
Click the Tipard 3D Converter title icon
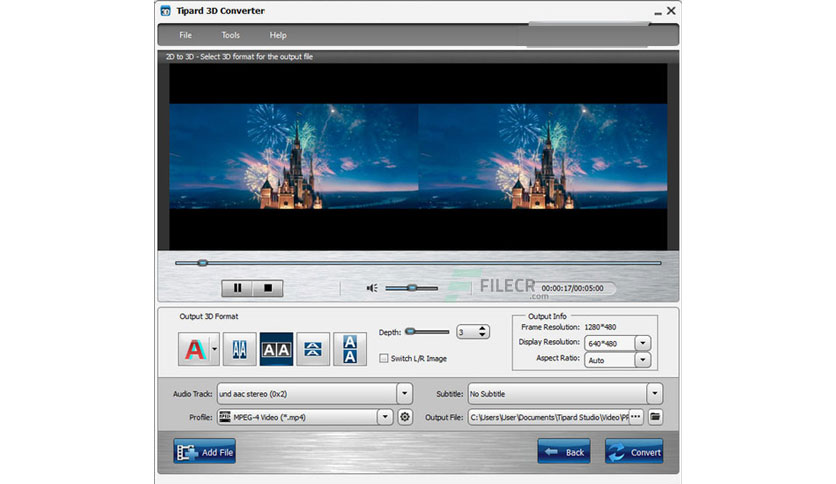[x=166, y=11]
